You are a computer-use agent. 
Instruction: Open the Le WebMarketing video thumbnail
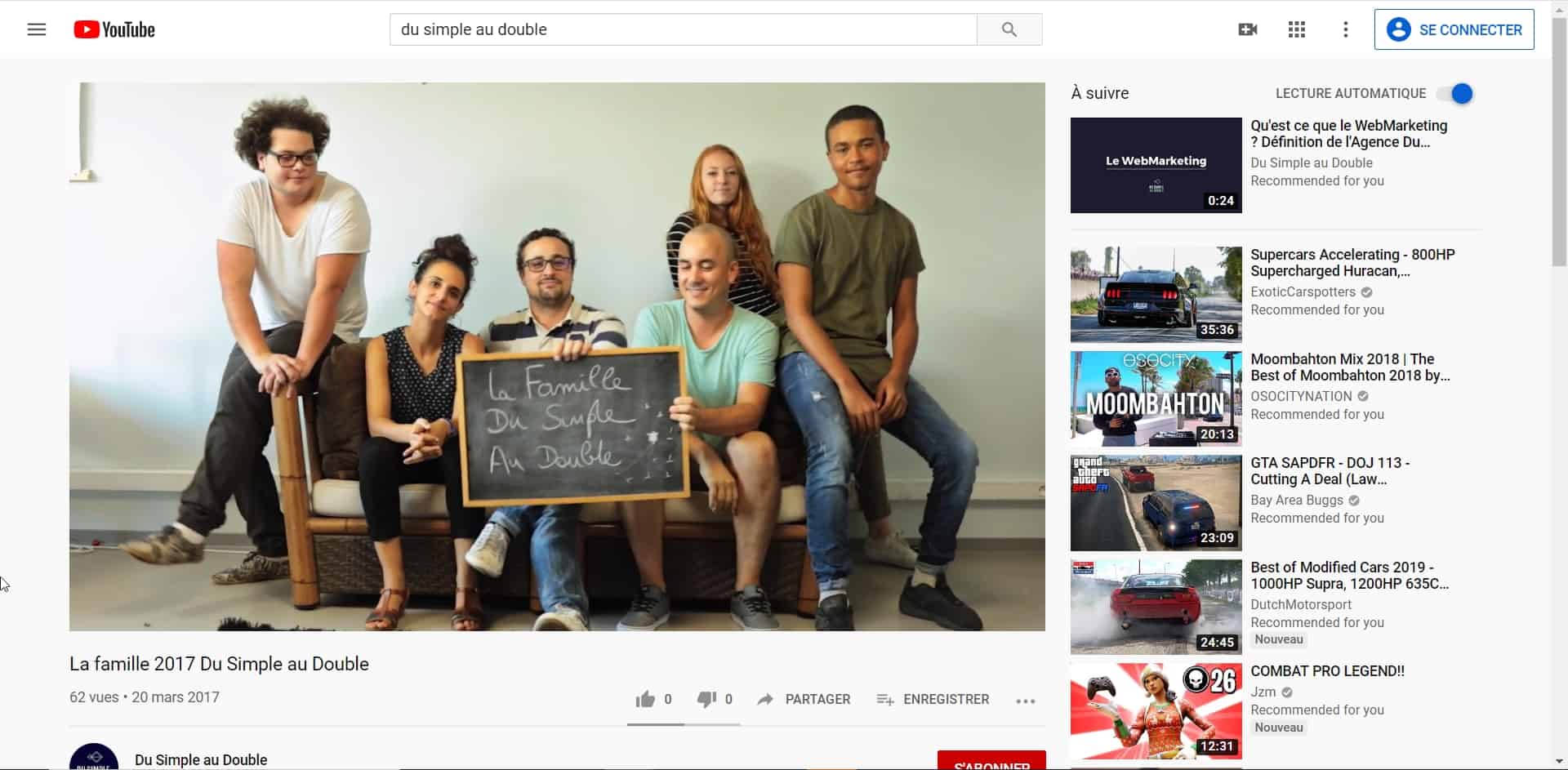coord(1156,165)
